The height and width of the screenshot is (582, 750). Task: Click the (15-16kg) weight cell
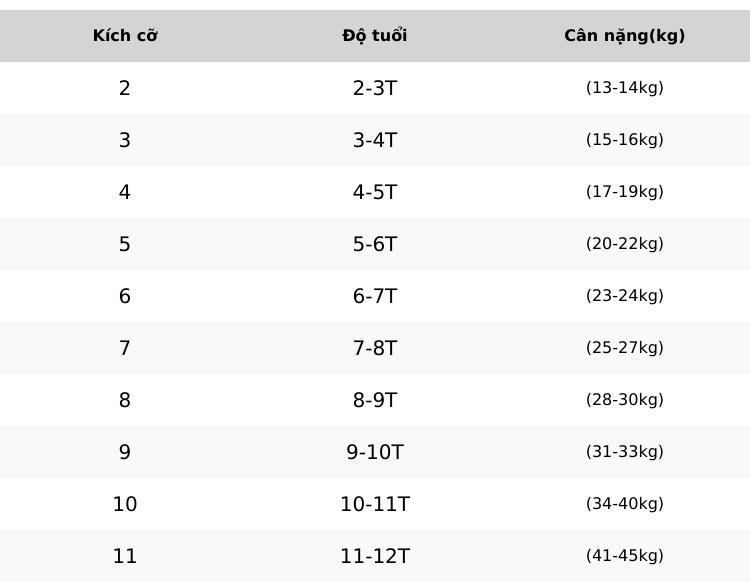[625, 140]
